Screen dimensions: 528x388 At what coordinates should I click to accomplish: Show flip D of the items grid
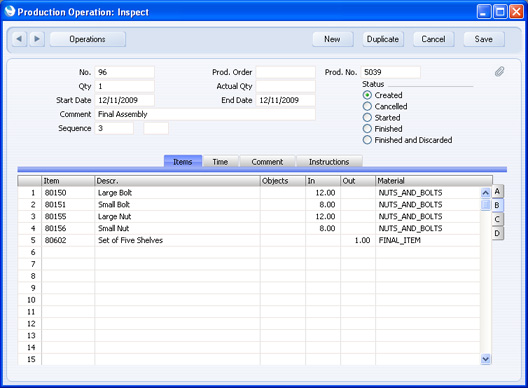497,233
